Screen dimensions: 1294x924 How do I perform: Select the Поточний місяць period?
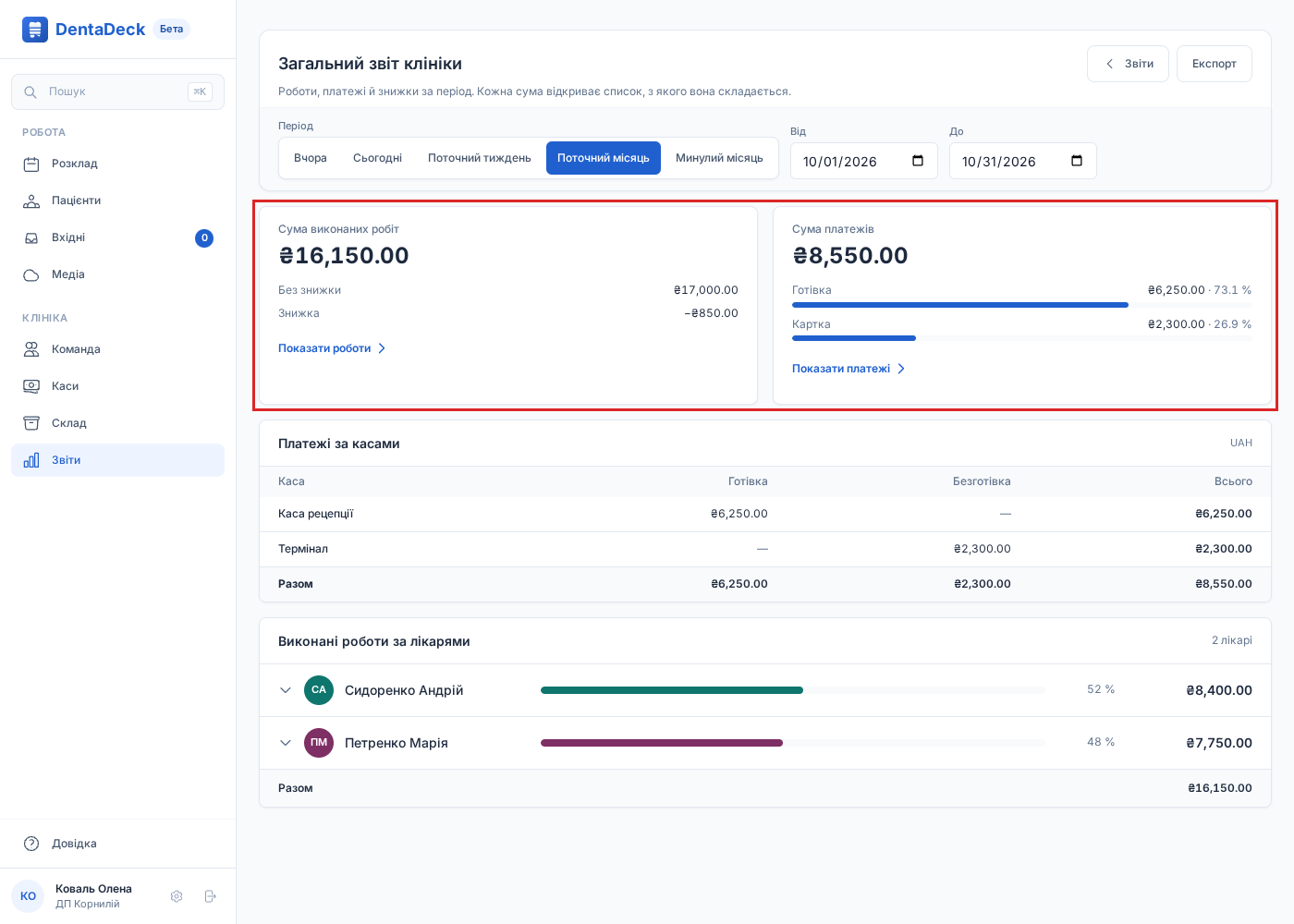(x=604, y=158)
